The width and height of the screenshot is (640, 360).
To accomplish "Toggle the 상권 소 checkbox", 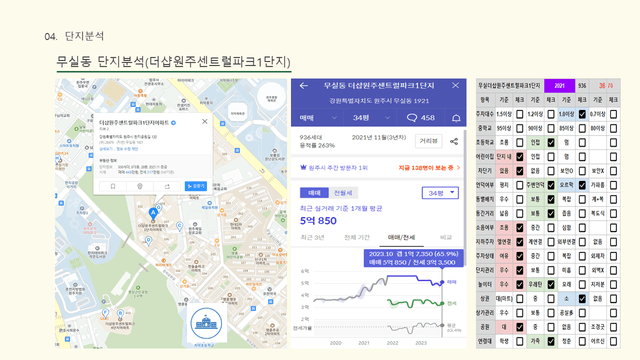I will click(x=582, y=299).
